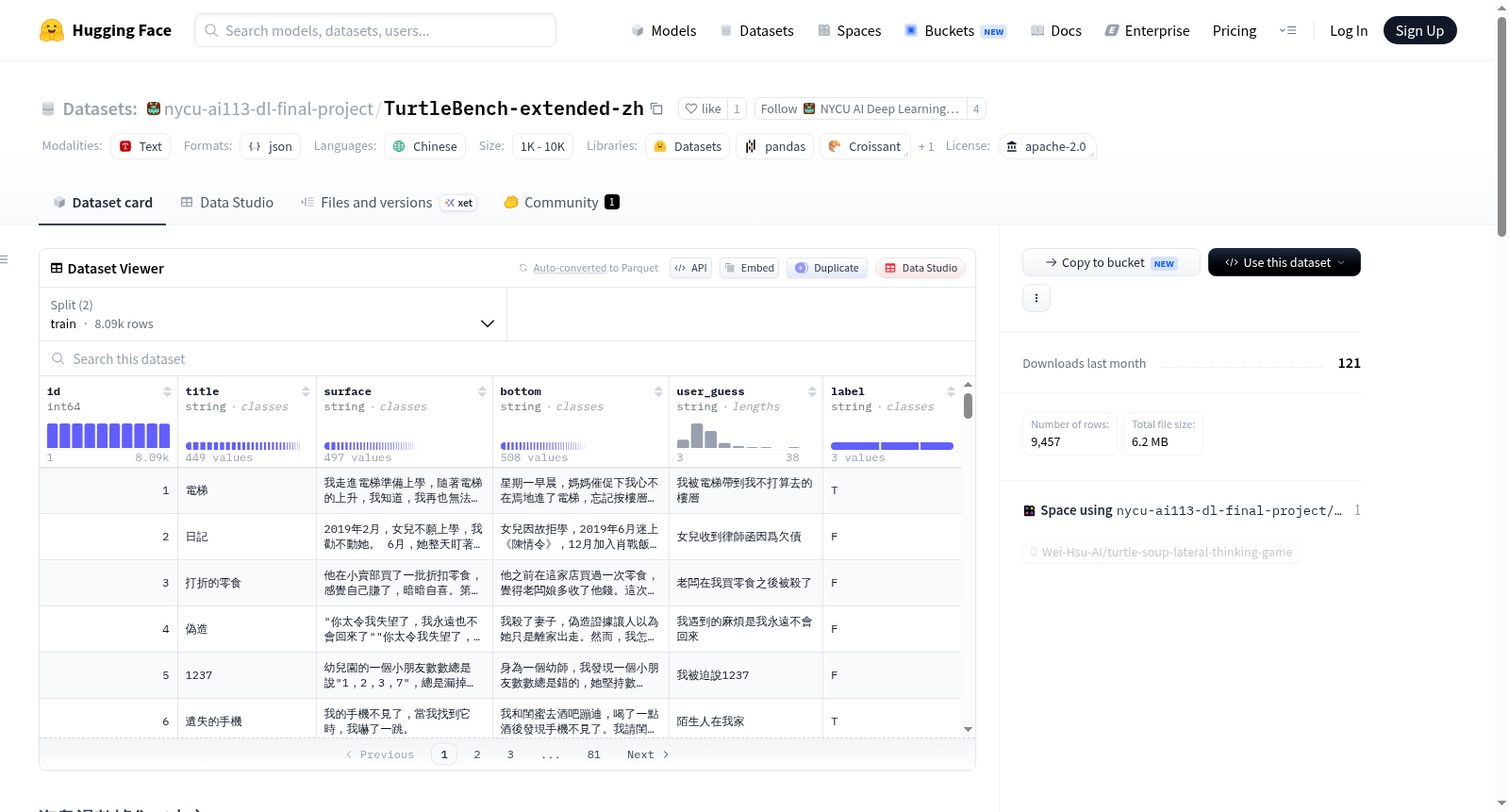Click the Hugging Face logo icon
The width and height of the screenshot is (1509, 812).
point(52,30)
